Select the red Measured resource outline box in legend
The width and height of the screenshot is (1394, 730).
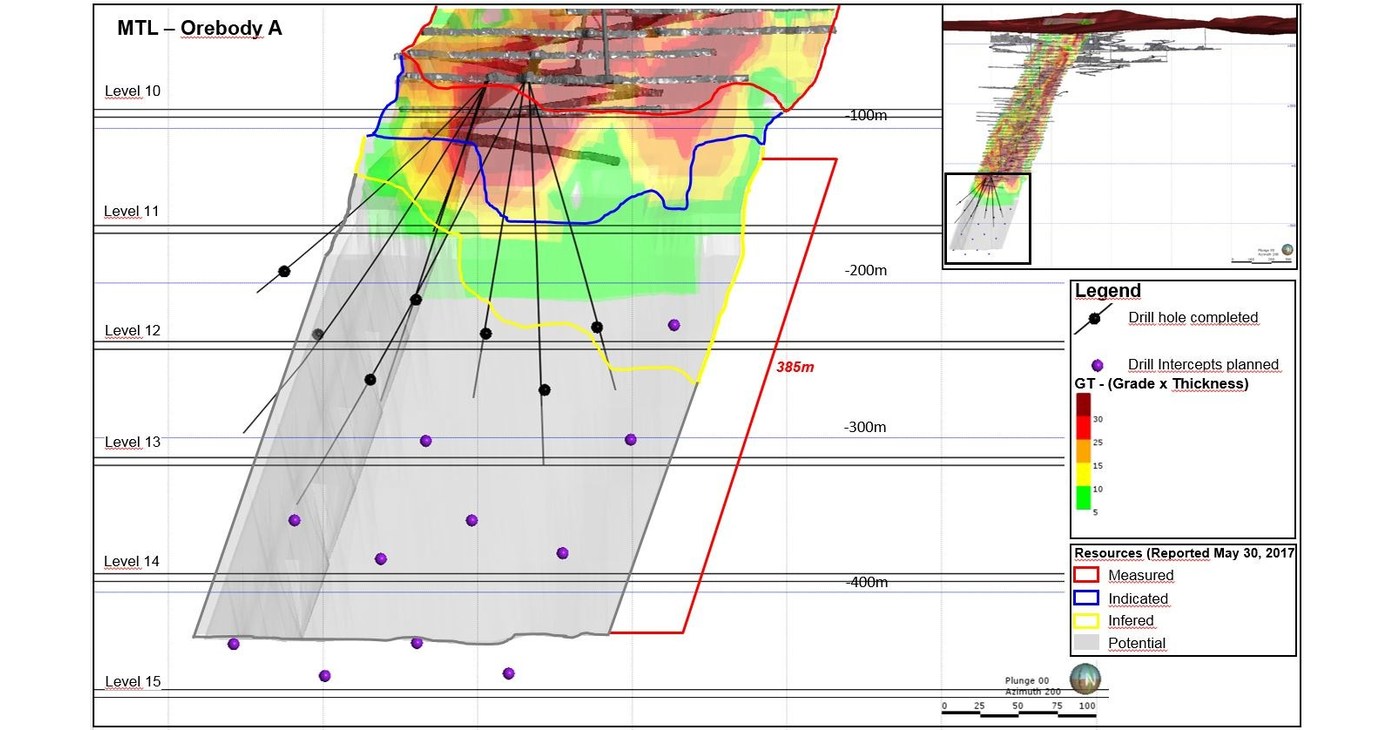1086,575
